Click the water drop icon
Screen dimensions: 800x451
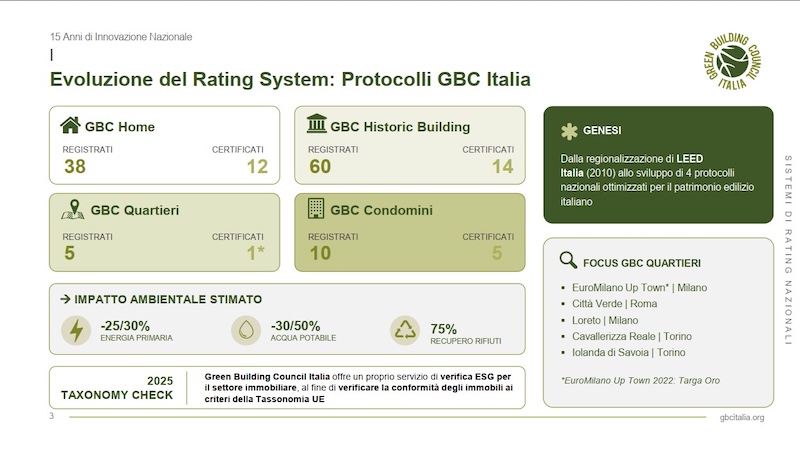(x=246, y=330)
